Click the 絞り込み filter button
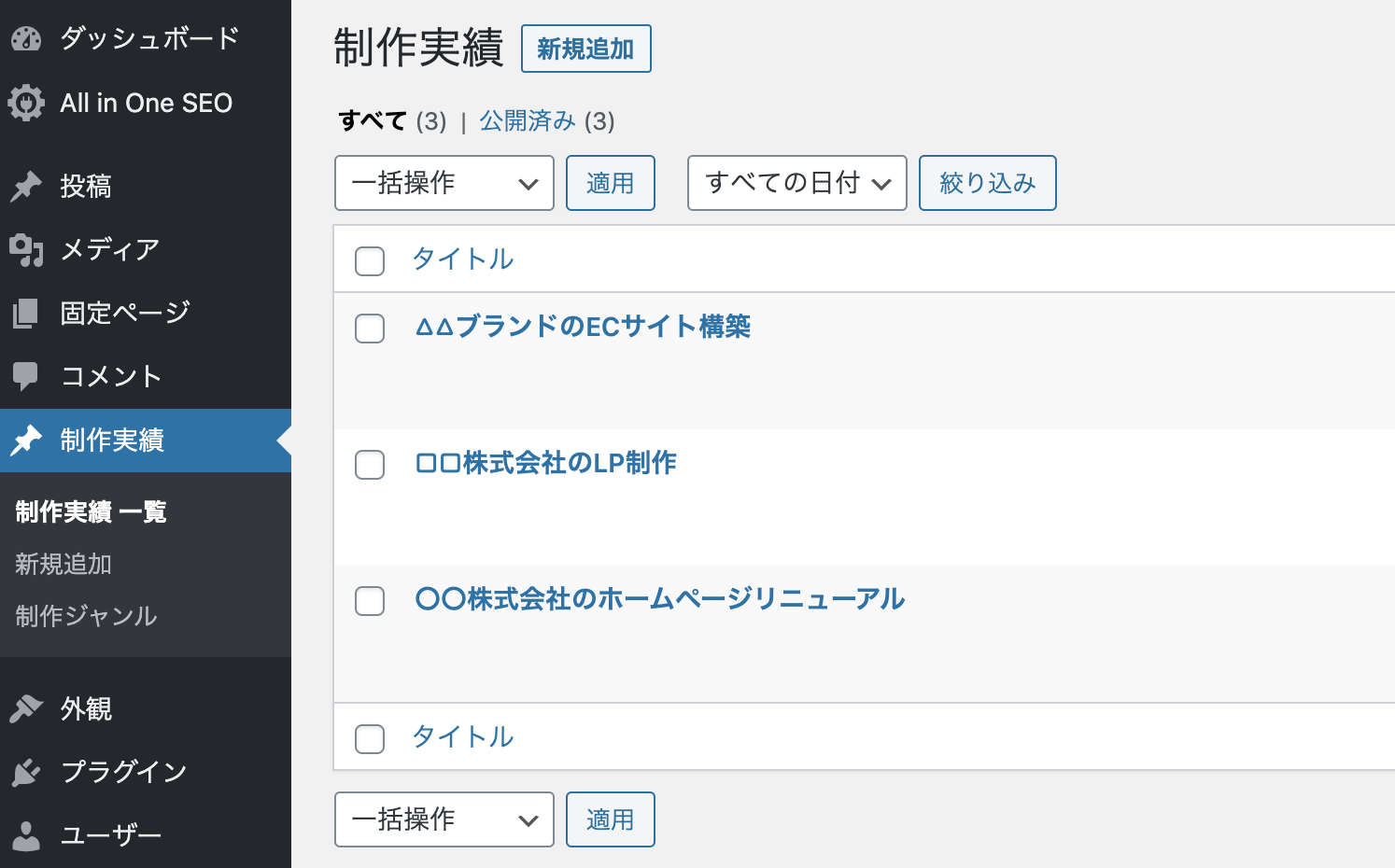Screen dimensions: 1395x868 pyautogui.click(x=987, y=183)
